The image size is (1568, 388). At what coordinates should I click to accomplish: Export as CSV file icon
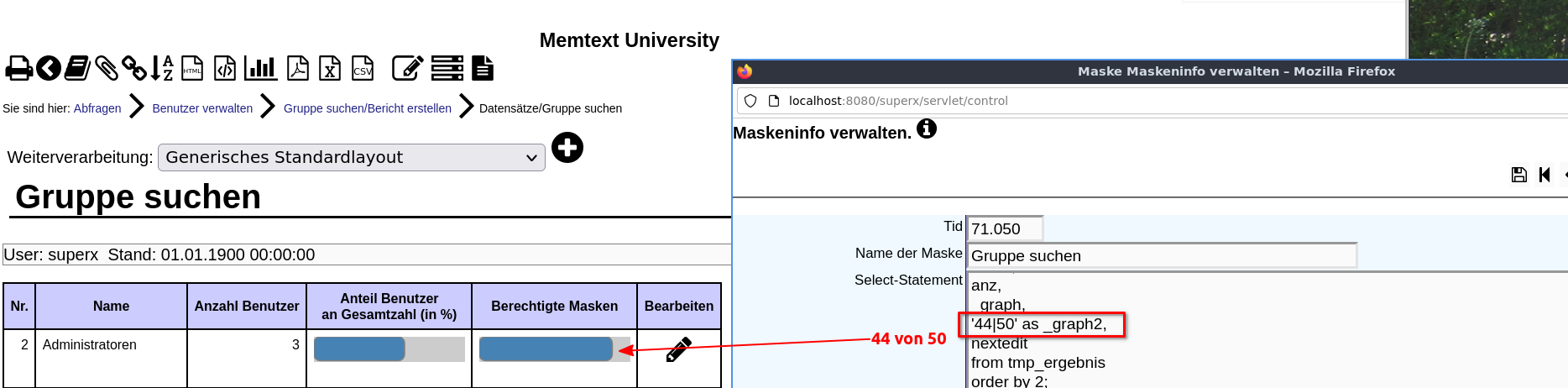(363, 68)
